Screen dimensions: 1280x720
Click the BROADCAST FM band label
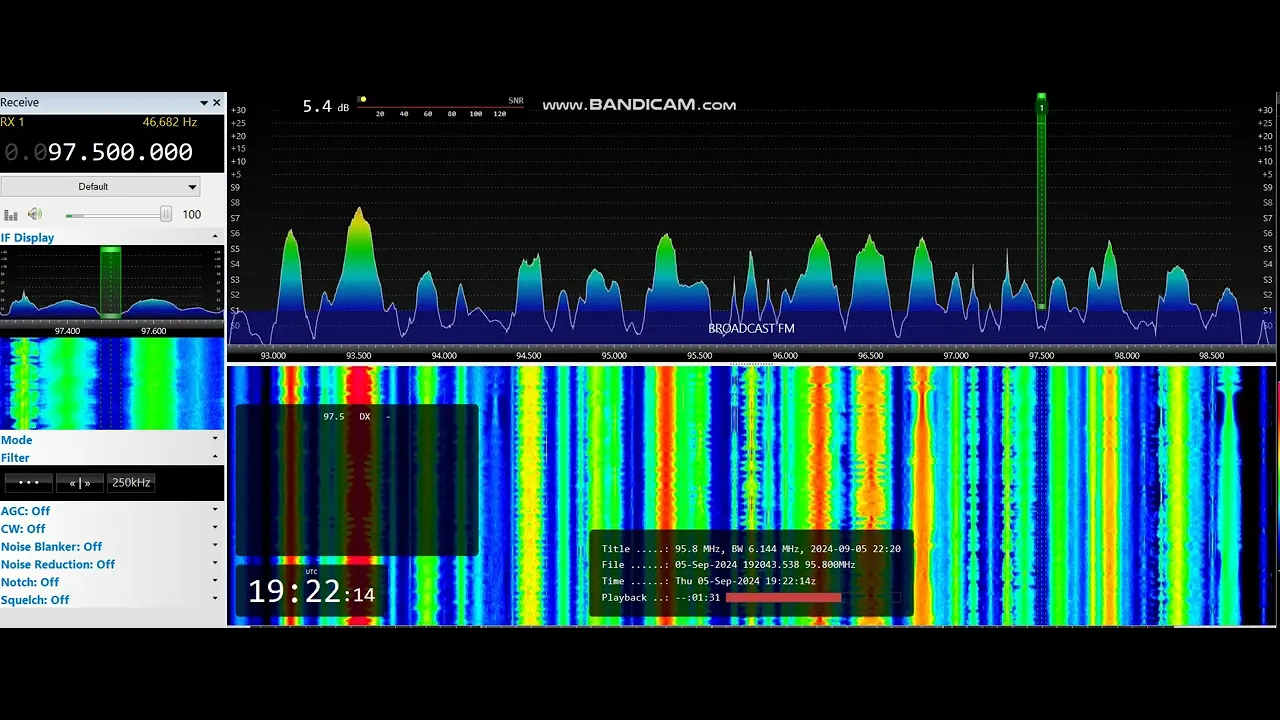coord(751,329)
